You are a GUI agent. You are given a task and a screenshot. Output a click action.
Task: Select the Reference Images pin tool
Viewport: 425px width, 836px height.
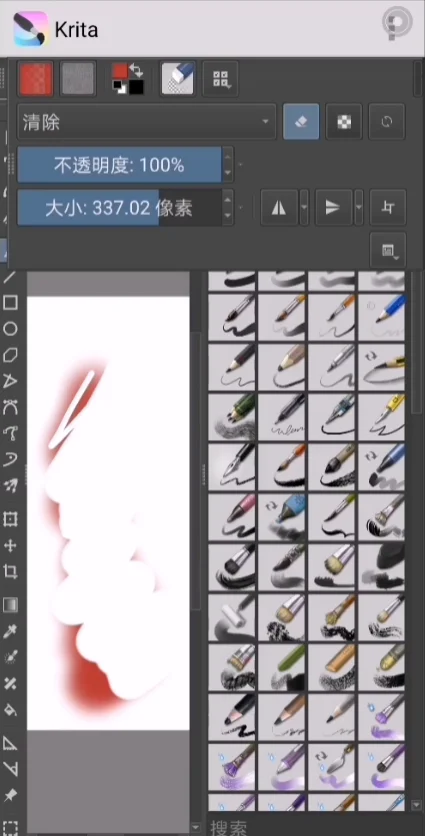point(10,795)
